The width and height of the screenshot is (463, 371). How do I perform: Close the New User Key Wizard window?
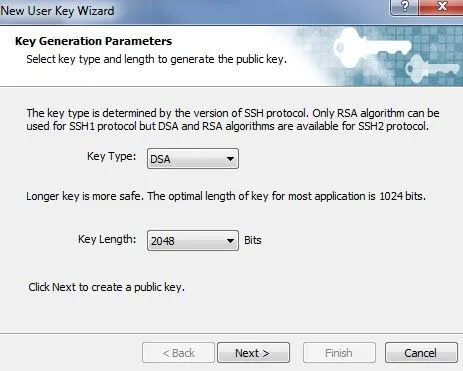click(x=441, y=7)
